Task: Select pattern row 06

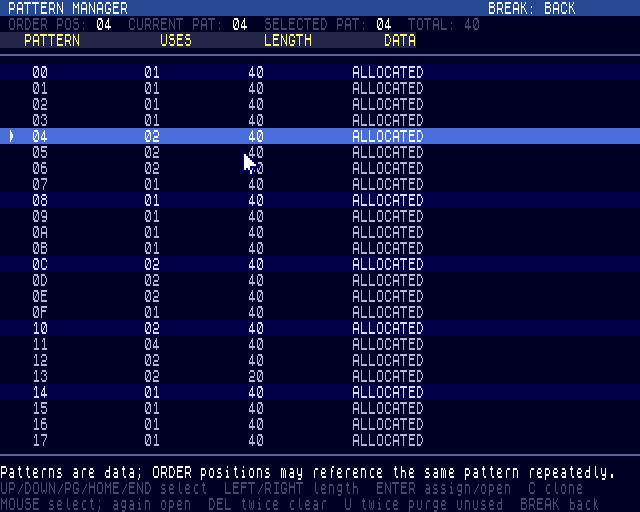Action: (x=320, y=168)
